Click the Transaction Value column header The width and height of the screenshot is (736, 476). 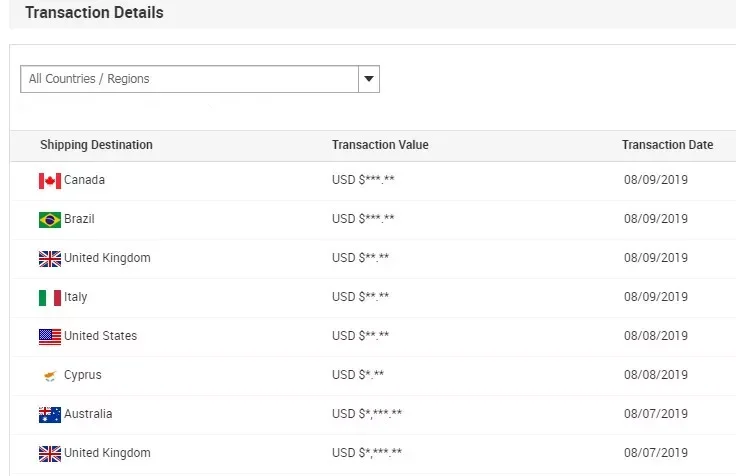(380, 145)
